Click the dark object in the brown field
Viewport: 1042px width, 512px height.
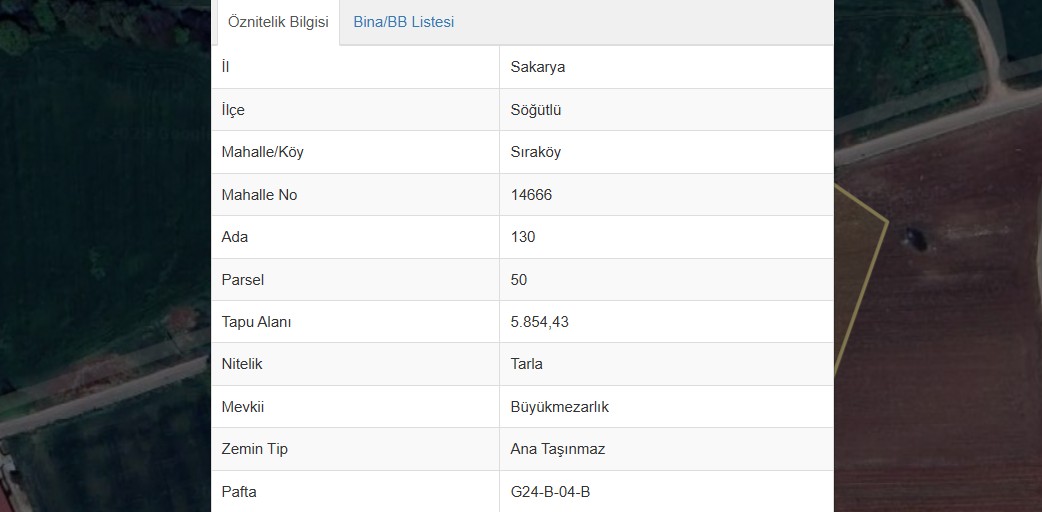point(915,238)
